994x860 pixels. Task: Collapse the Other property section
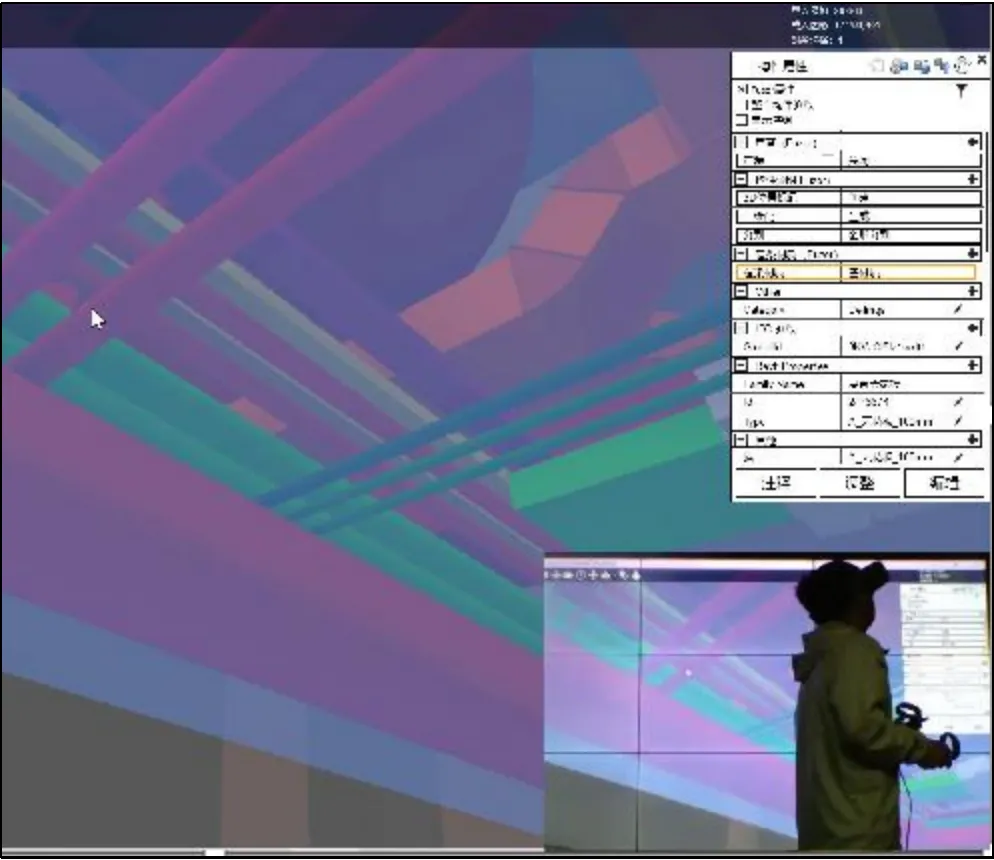tap(742, 291)
